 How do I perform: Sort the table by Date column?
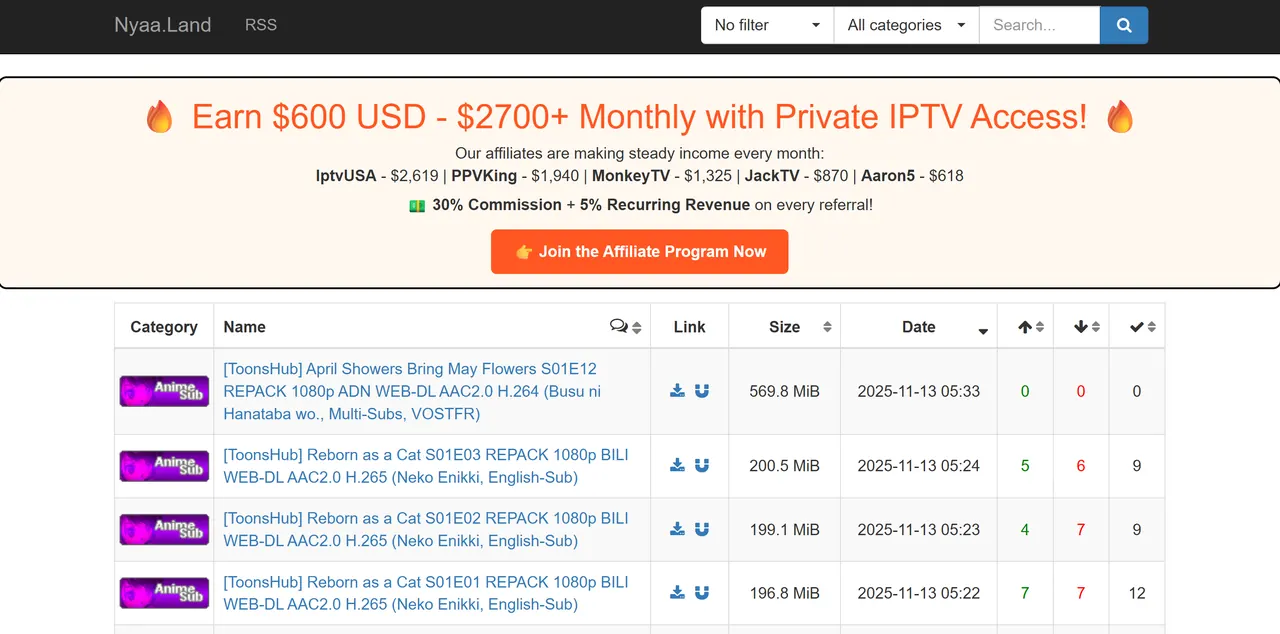pos(918,327)
